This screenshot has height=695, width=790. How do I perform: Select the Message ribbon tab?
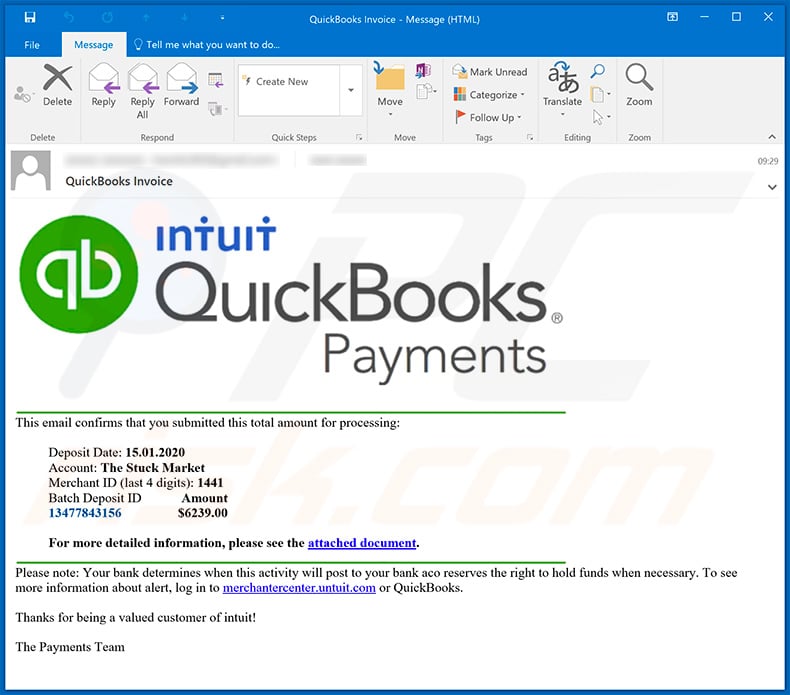[x=94, y=45]
